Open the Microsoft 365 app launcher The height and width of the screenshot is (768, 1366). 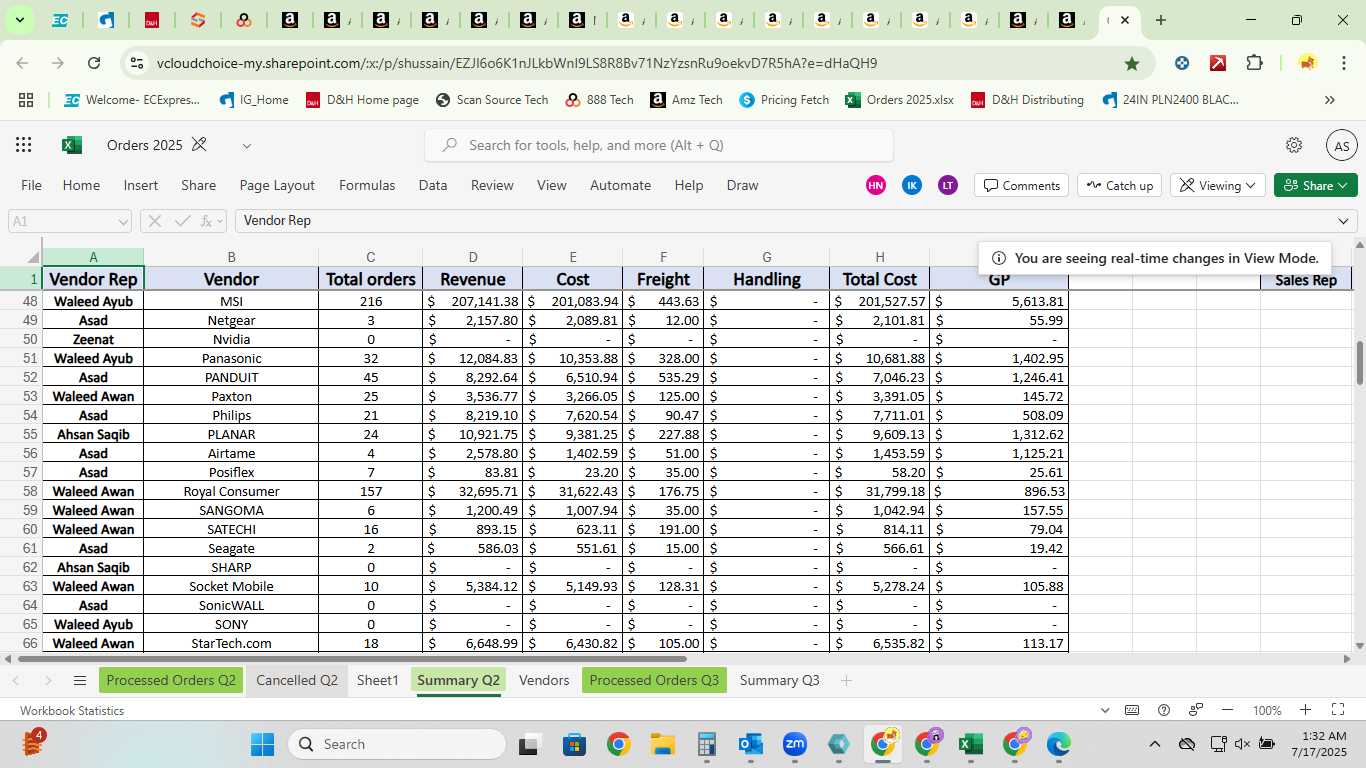coord(24,145)
